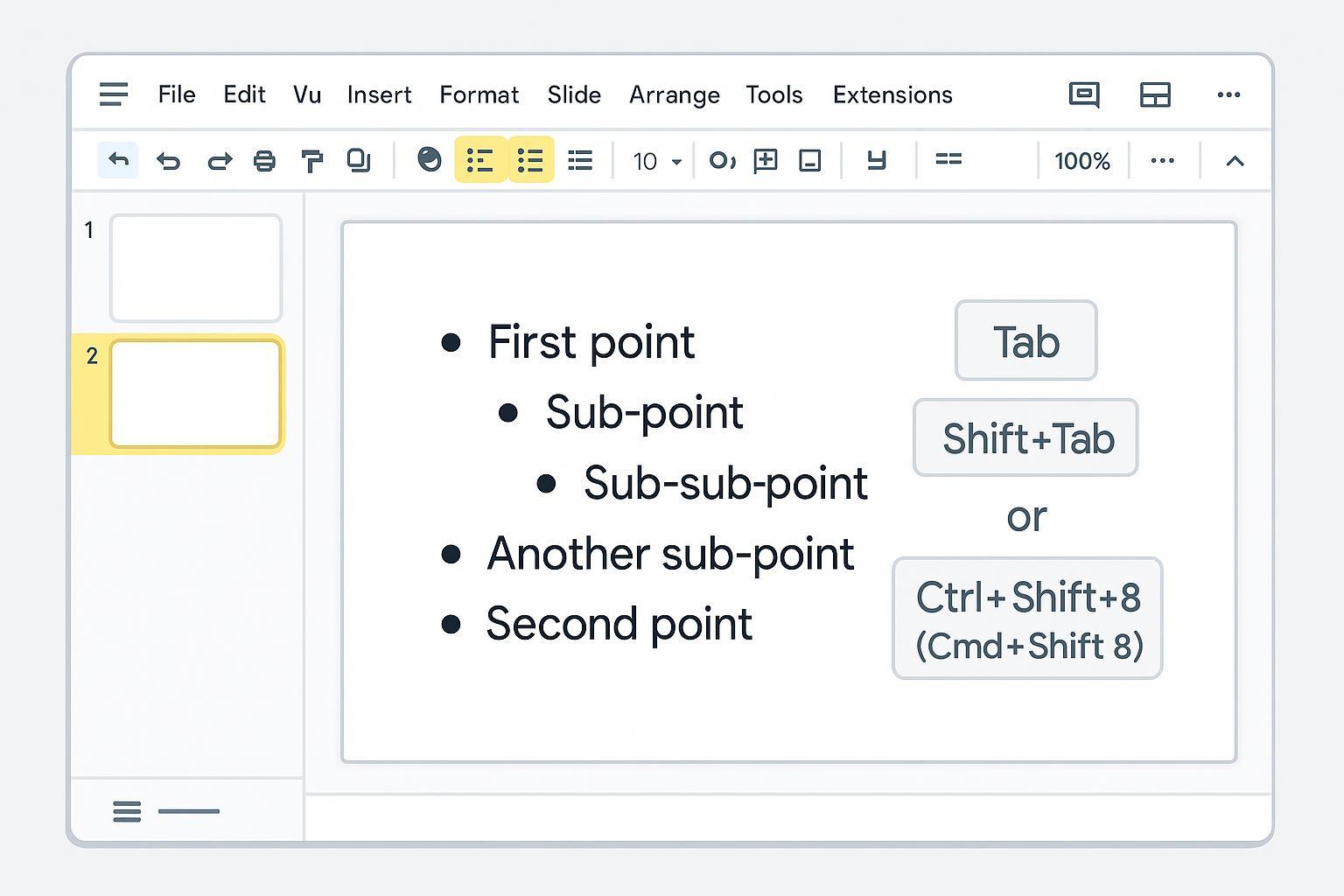Click the dark circle theme icon
The image size is (1344, 896).
click(x=429, y=159)
